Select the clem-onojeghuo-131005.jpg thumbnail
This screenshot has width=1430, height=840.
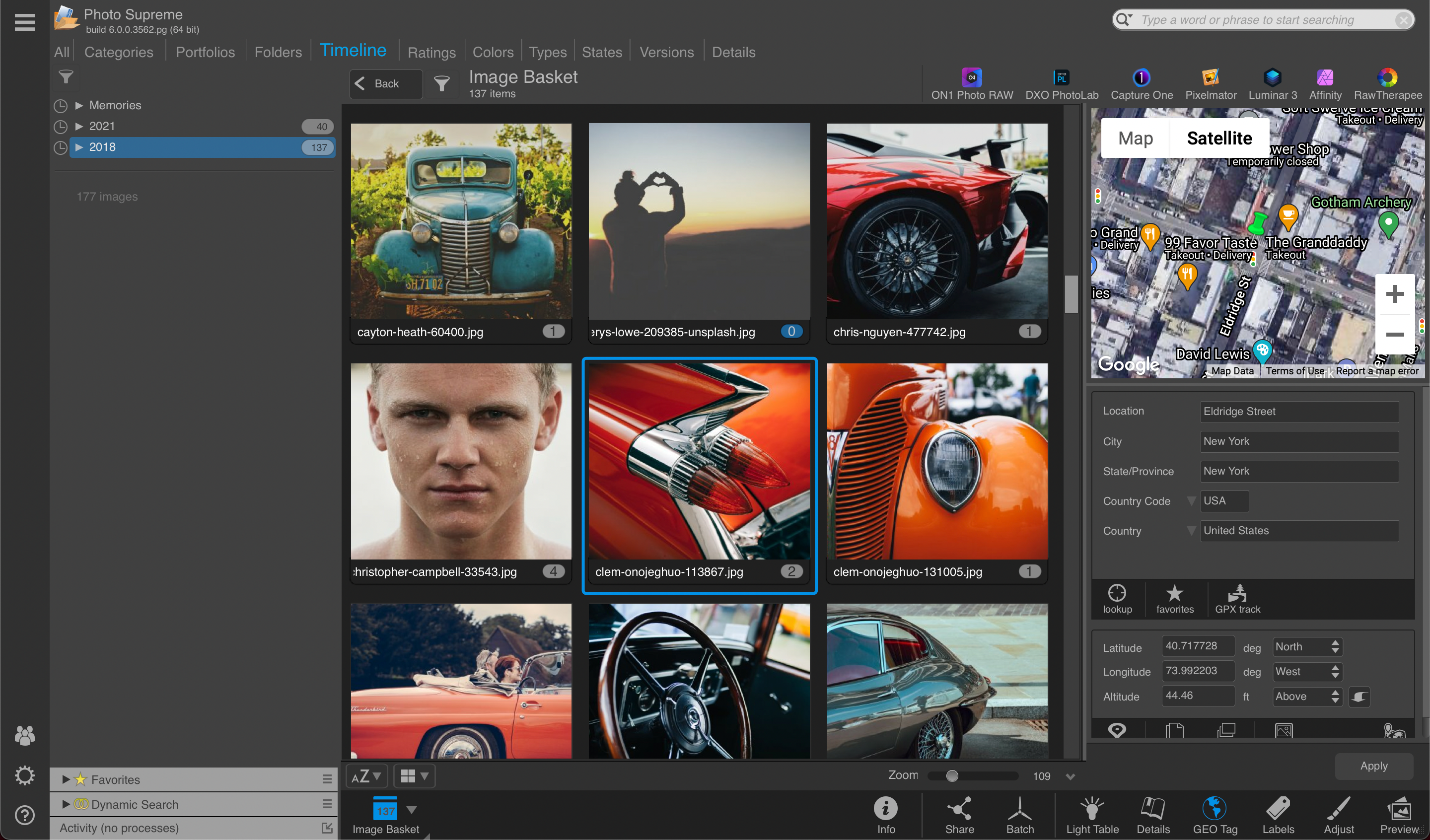pyautogui.click(x=937, y=461)
